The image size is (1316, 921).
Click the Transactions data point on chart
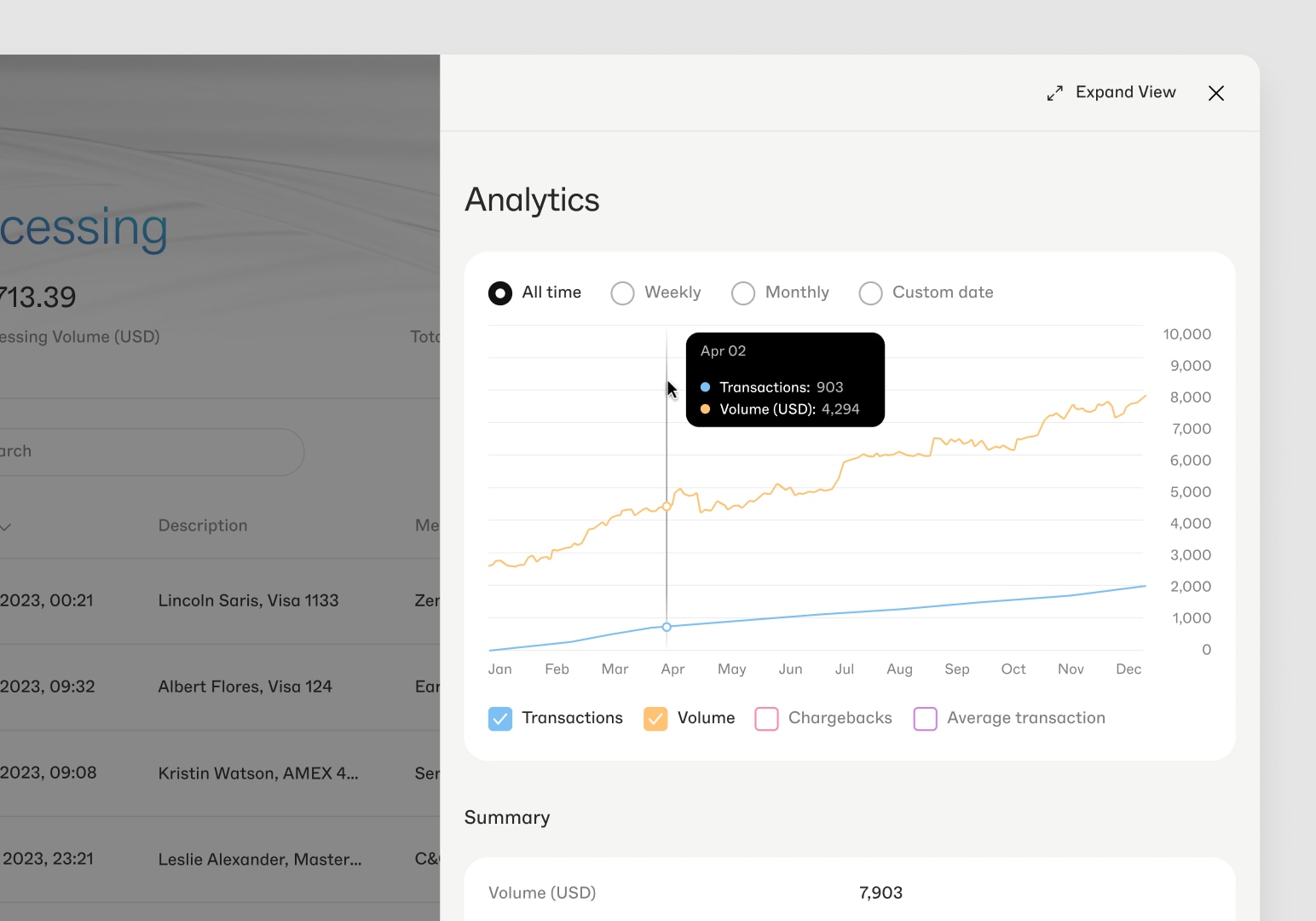[x=667, y=627]
